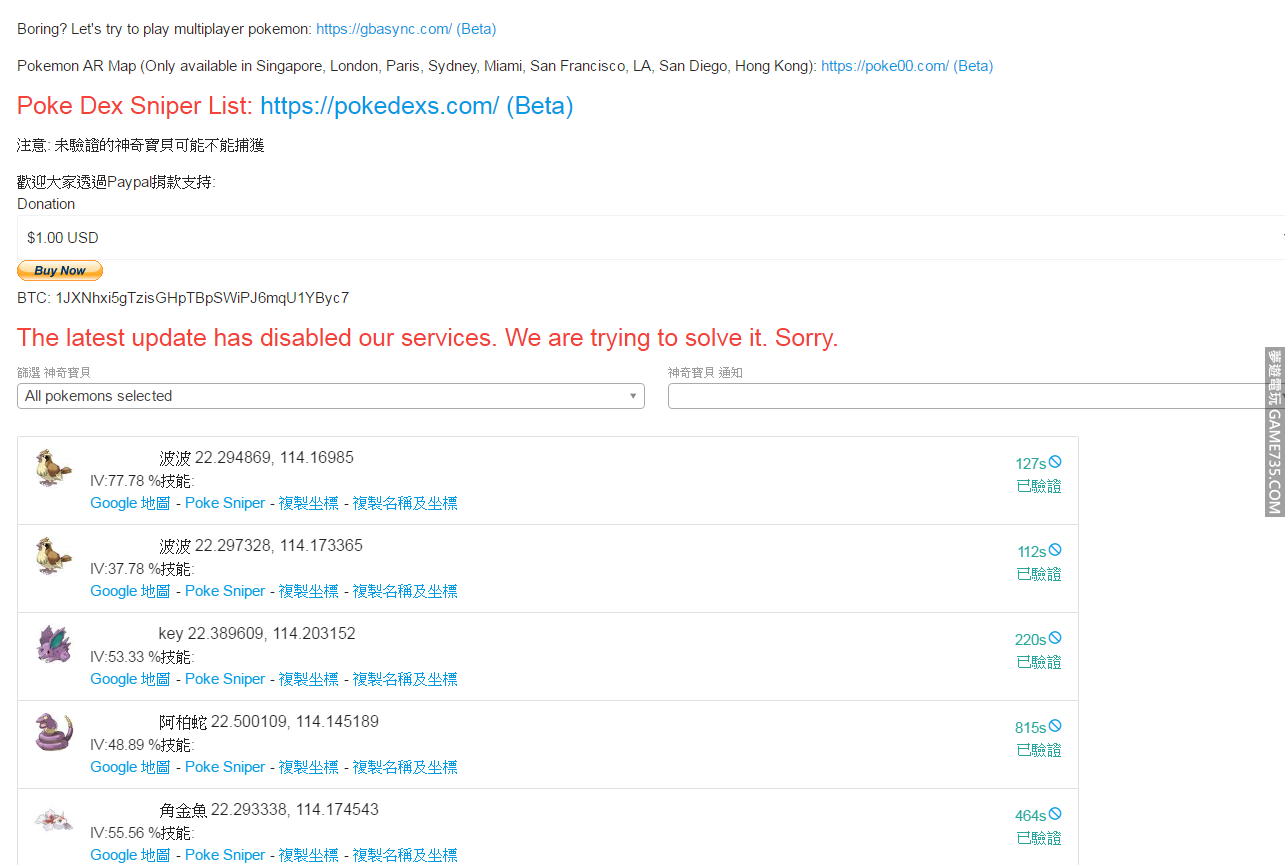Click the Nidorino sprite in the key row
This screenshot has width=1285, height=865.
click(53, 643)
